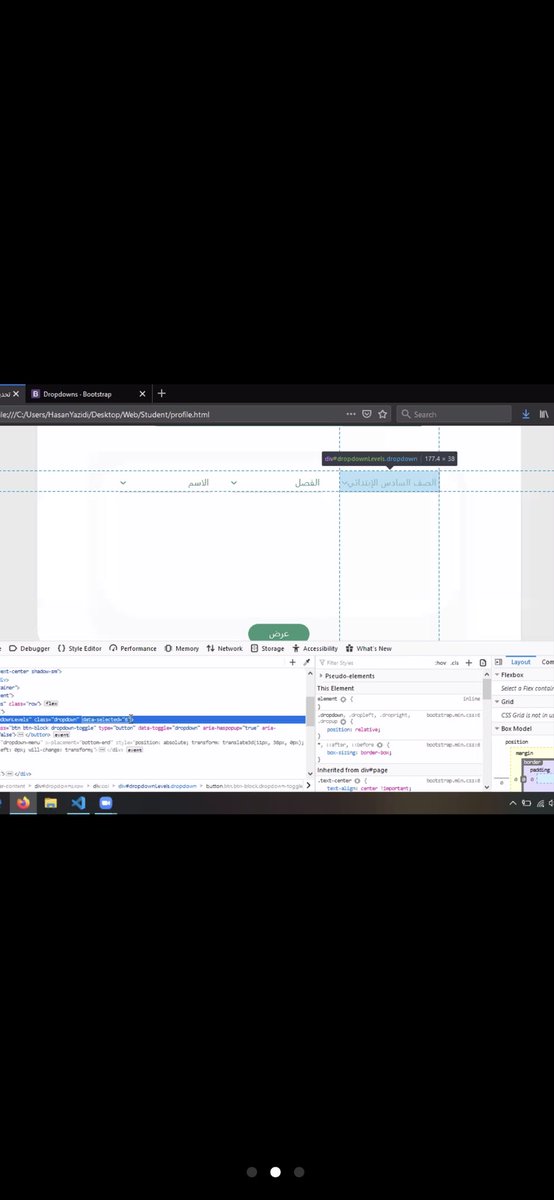Switch to the Debugger devtools tab
The height and width of the screenshot is (1200, 554).
pyautogui.click(x=28, y=648)
